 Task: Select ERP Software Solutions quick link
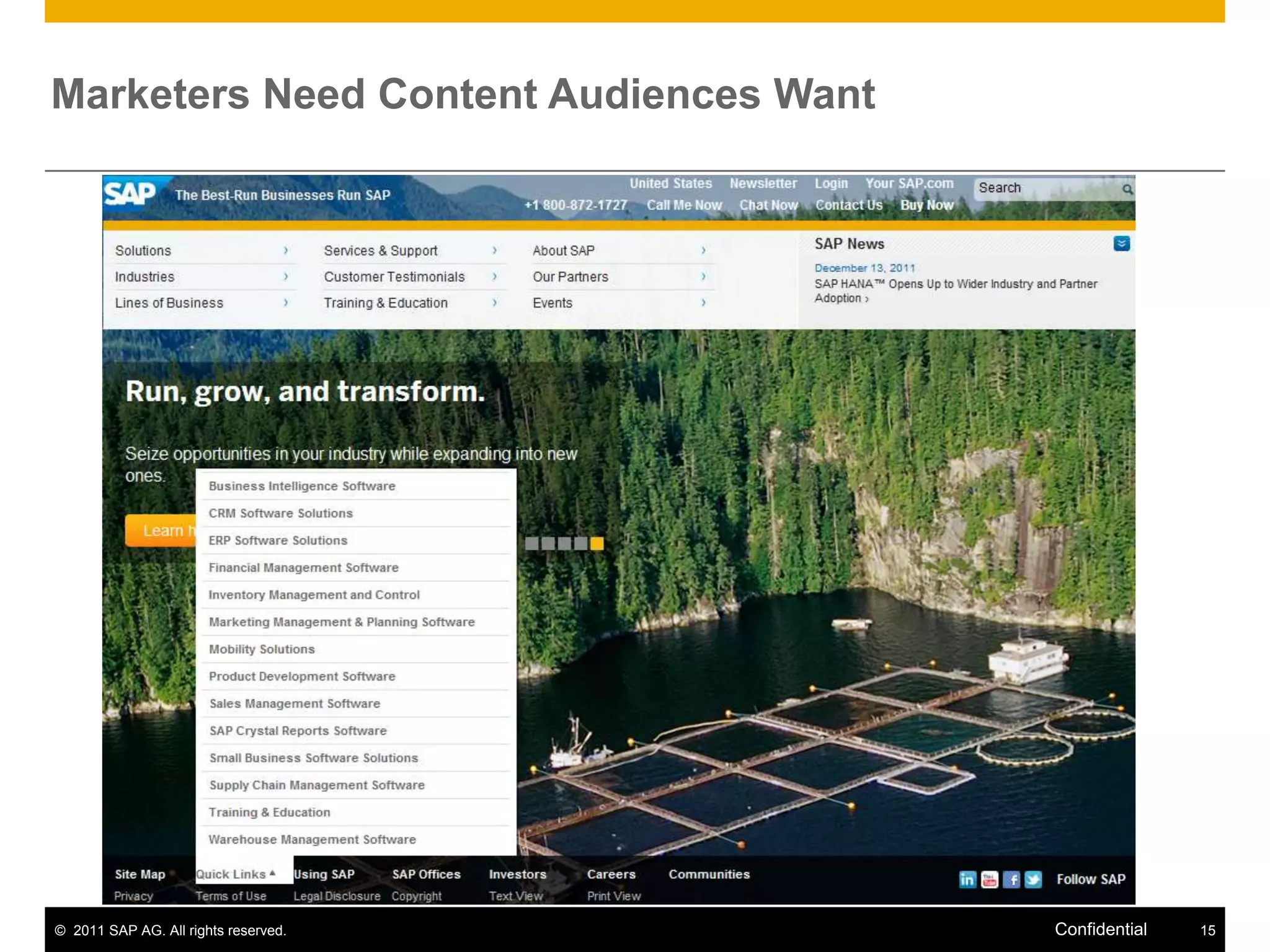tap(357, 541)
